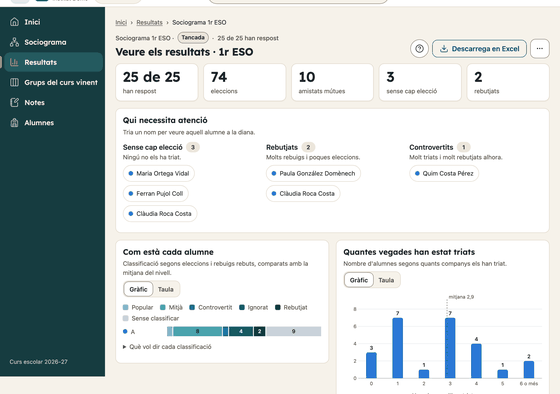The width and height of the screenshot is (560, 394).
Task: Click the Rebutjat segment showing 2
Action: tap(260, 331)
